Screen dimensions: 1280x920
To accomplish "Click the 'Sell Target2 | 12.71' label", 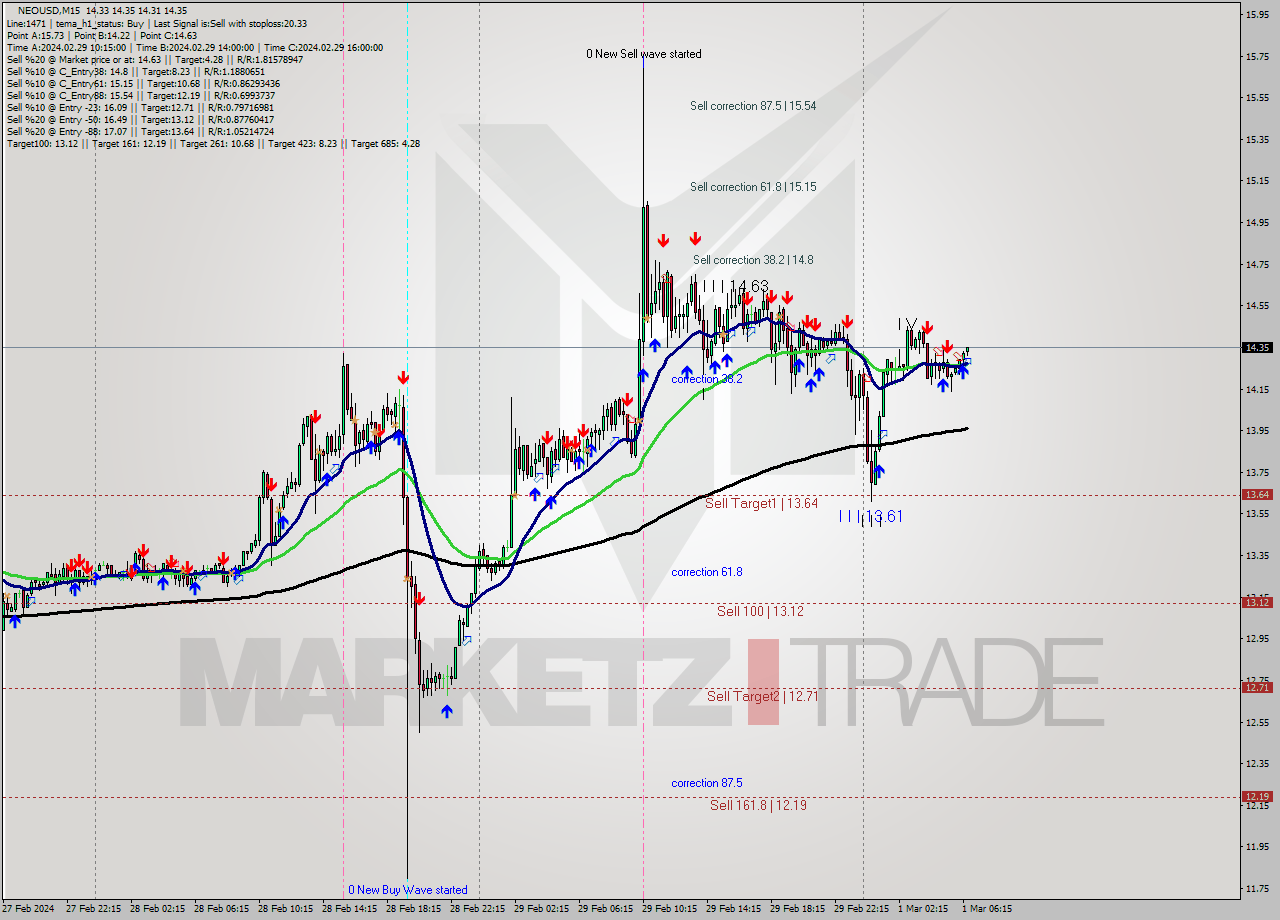I will tap(762, 695).
